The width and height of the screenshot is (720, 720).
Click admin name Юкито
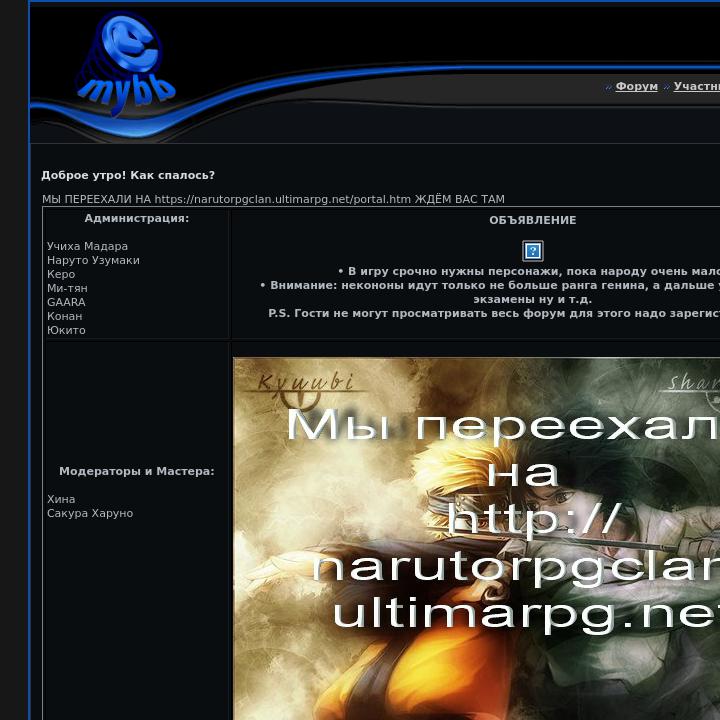pyautogui.click(x=66, y=330)
